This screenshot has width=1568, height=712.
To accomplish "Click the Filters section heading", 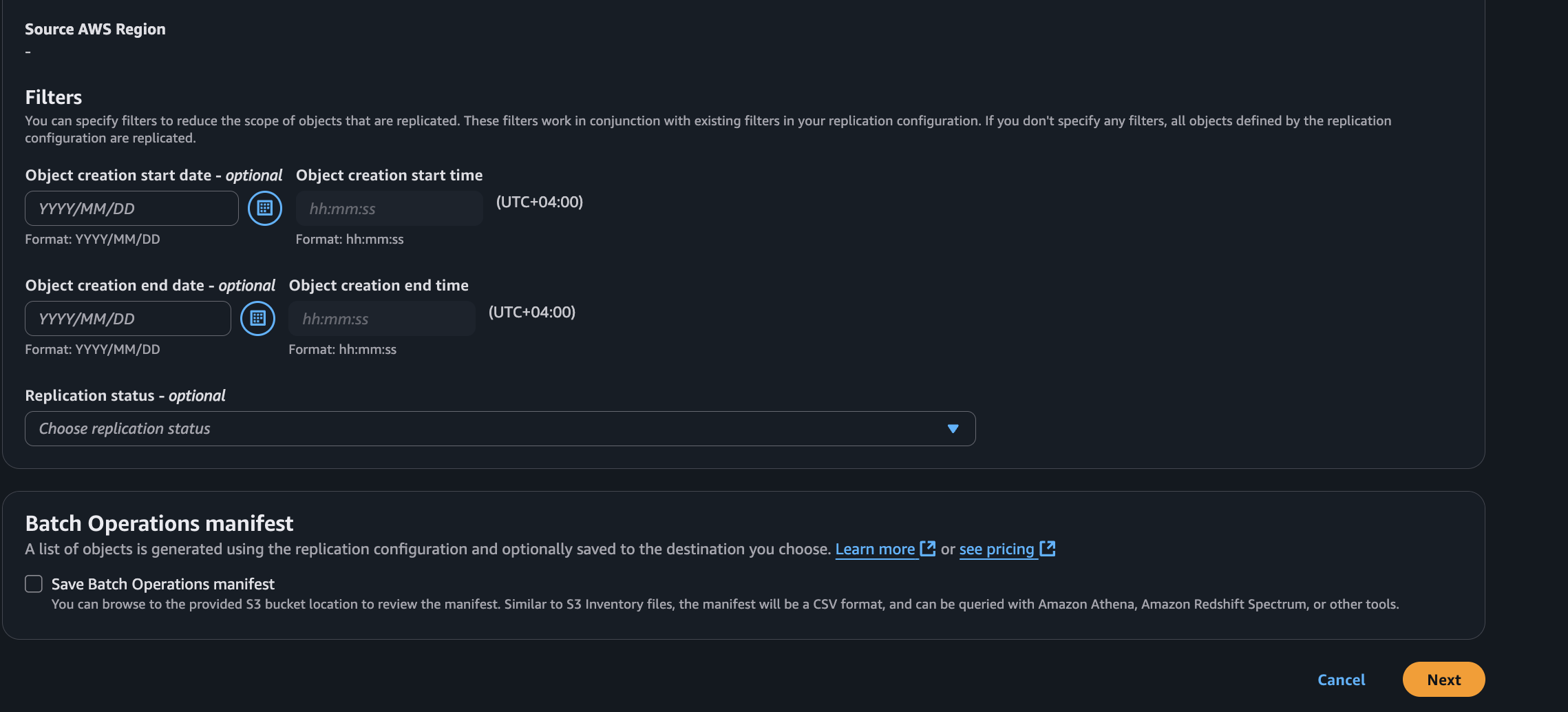I will (53, 96).
